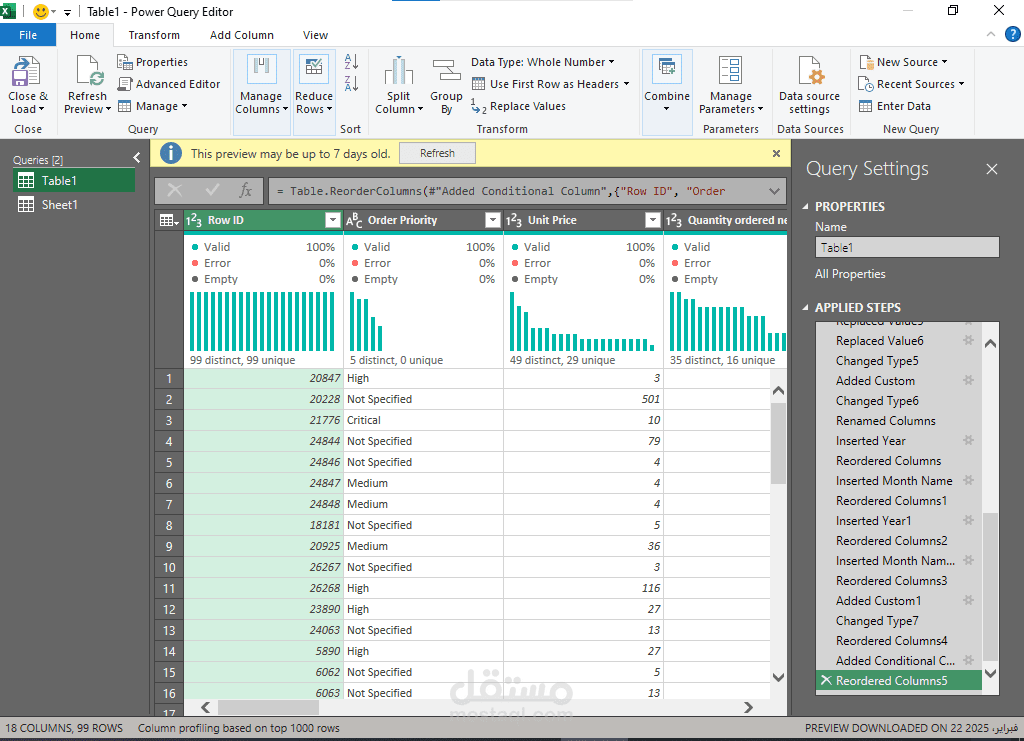Open the All Properties link
The width and height of the screenshot is (1024, 741).
pos(850,274)
